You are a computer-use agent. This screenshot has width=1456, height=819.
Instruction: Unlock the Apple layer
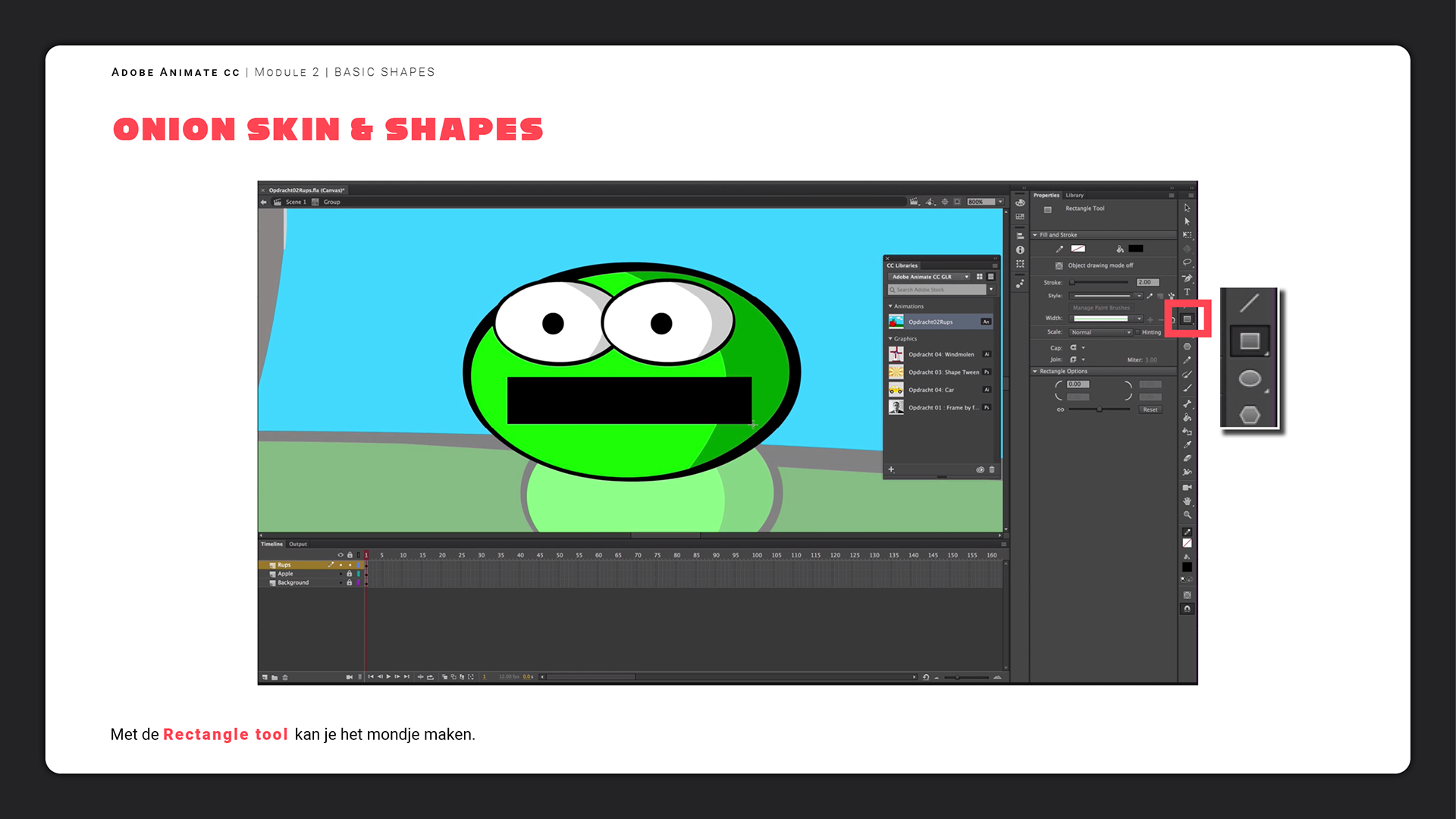[x=349, y=574]
